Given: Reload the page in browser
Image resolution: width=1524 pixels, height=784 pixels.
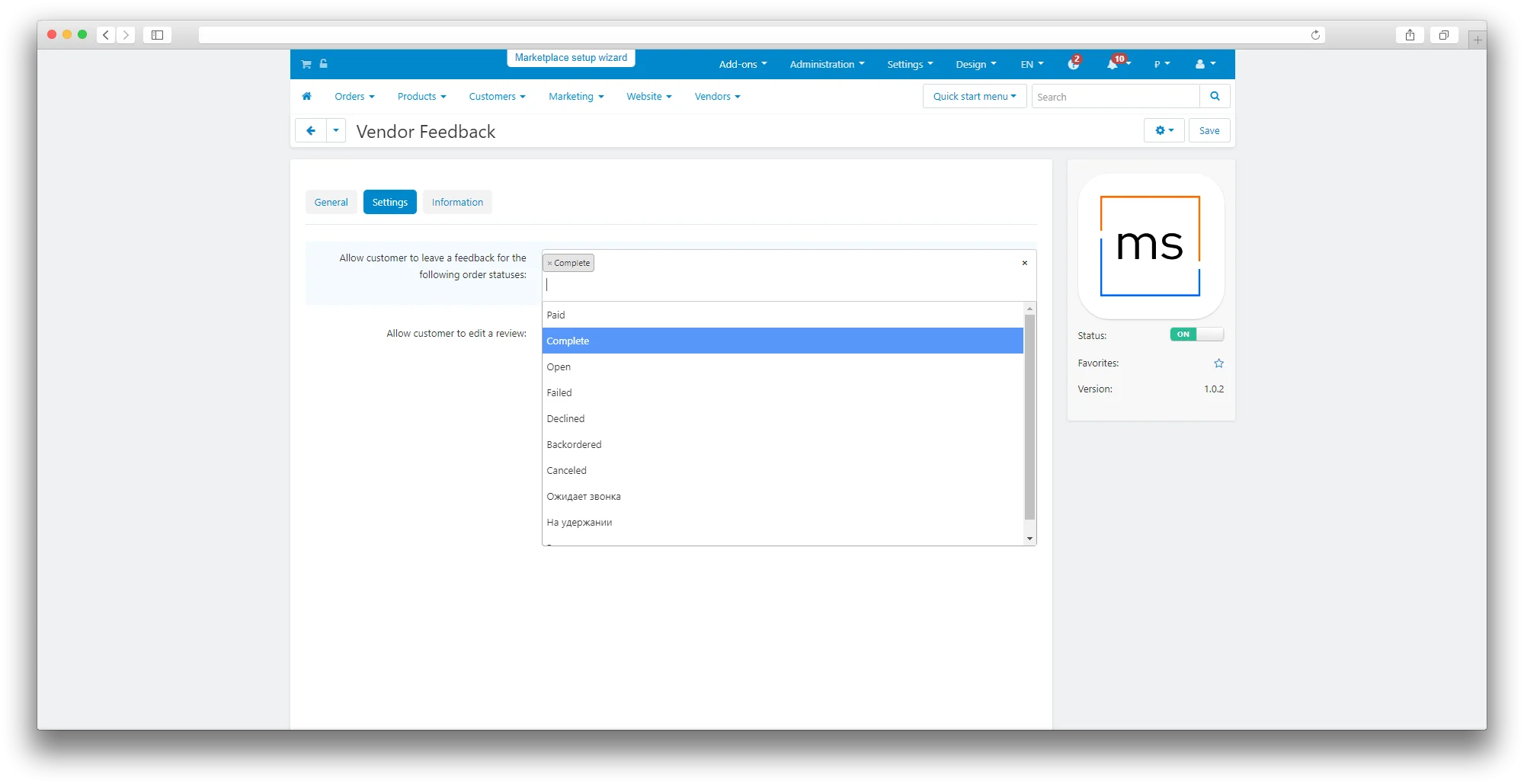Looking at the screenshot, I should point(1315,35).
